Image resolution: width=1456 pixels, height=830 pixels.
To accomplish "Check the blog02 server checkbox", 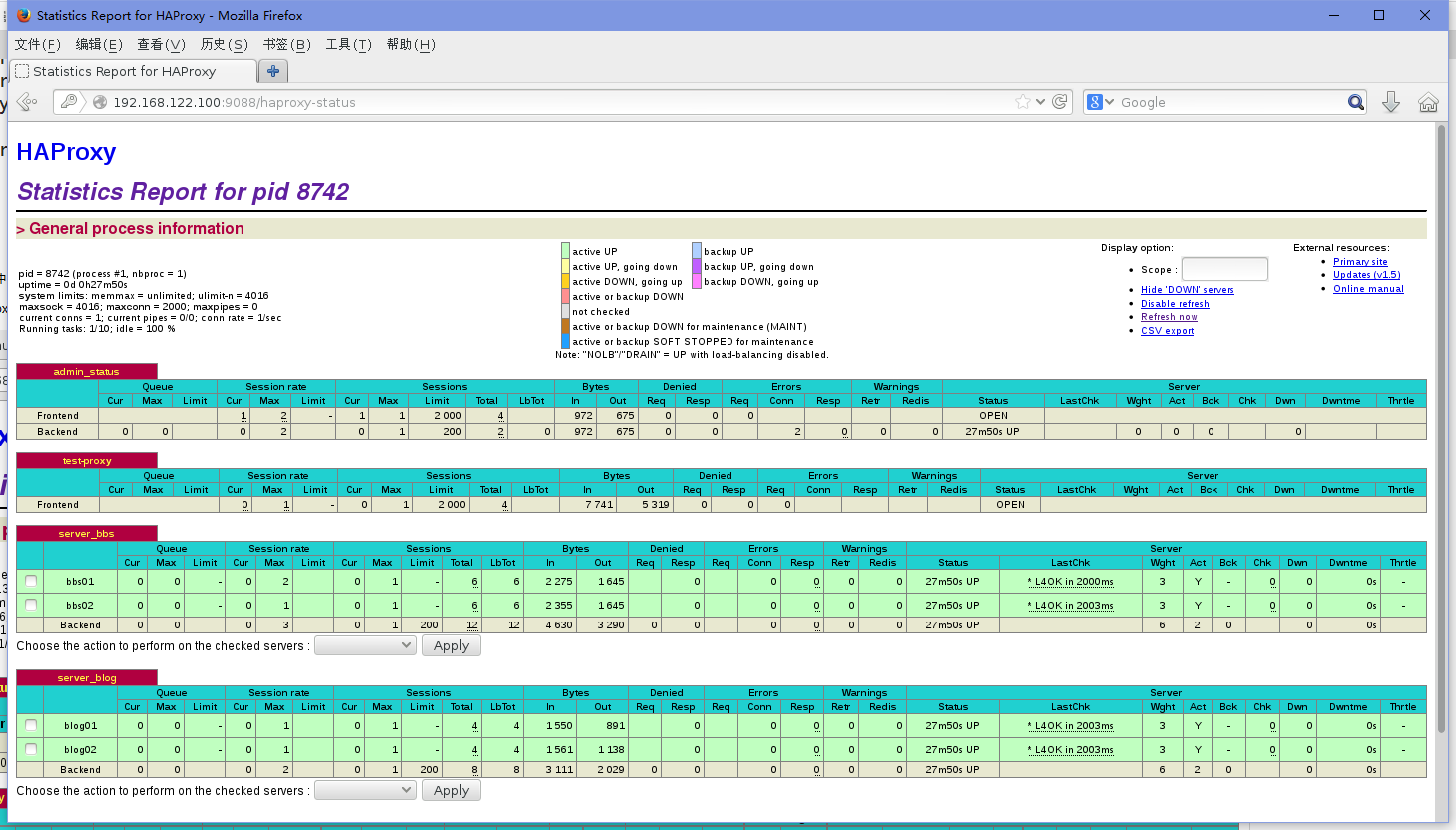I will click(x=31, y=749).
